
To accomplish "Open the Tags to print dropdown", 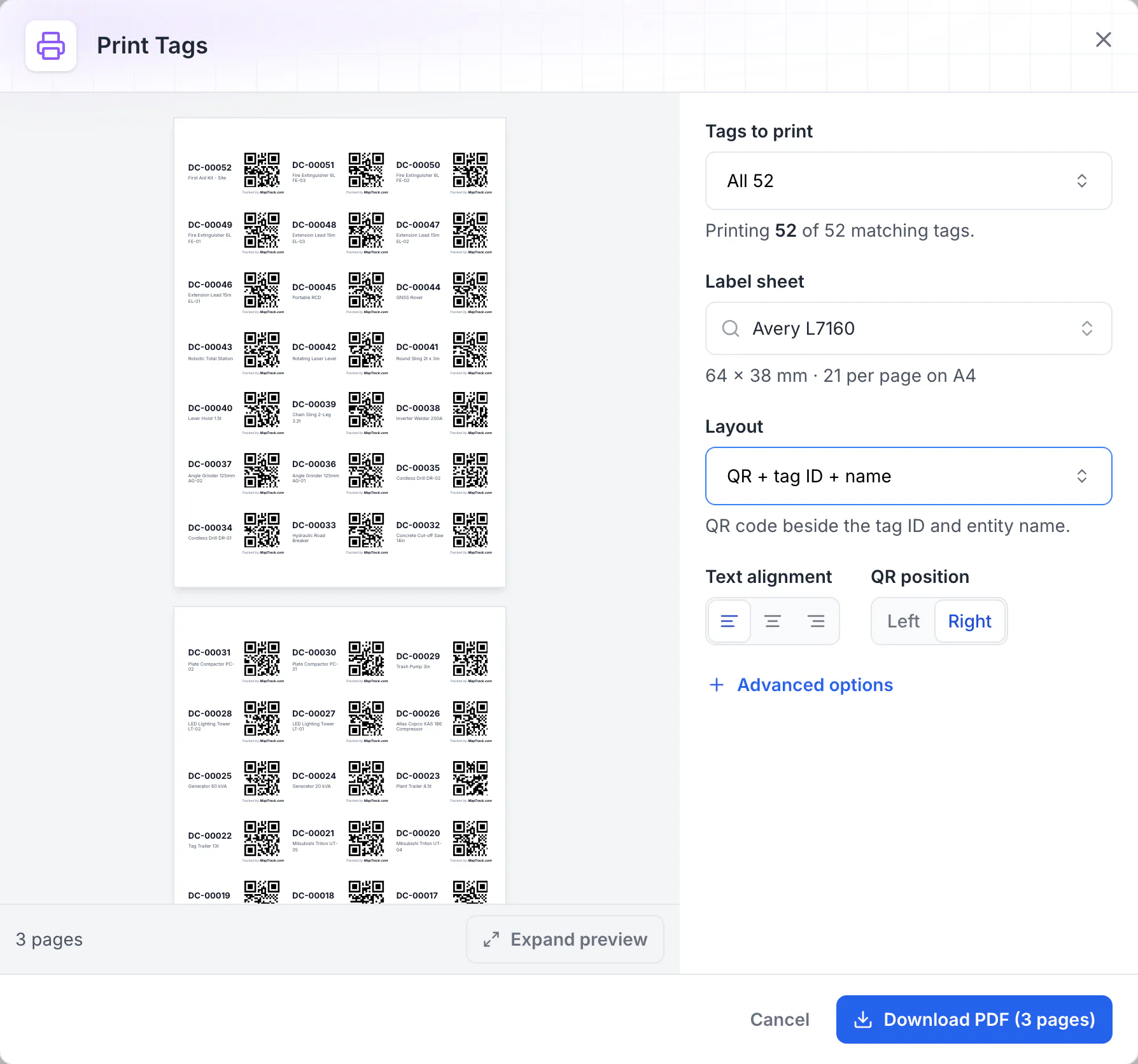I will click(x=908, y=181).
